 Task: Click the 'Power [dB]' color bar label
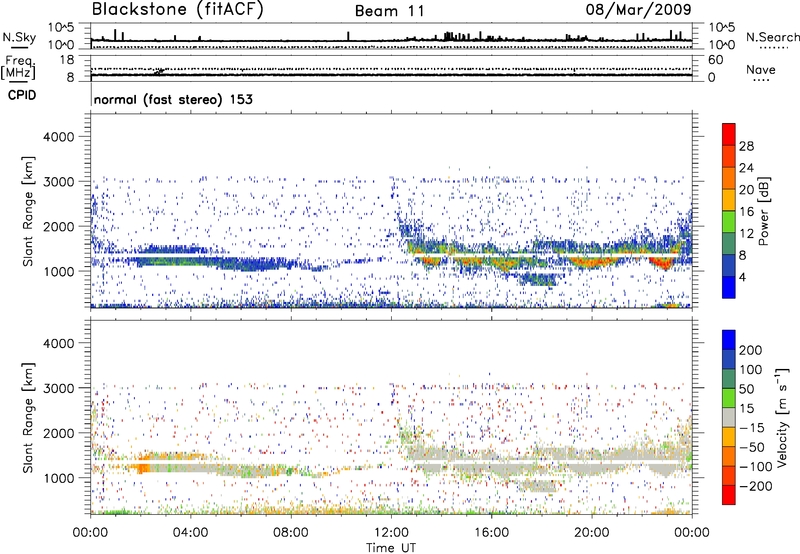pyautogui.click(x=763, y=211)
